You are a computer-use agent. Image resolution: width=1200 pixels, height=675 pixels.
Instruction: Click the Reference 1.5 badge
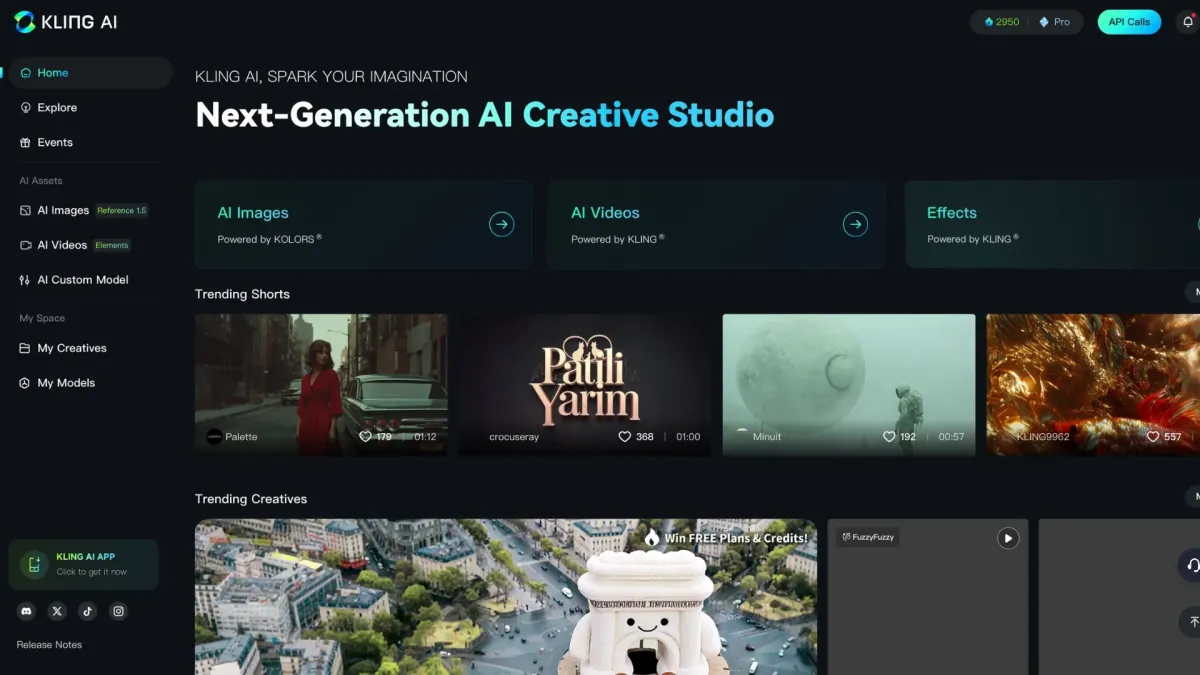[x=122, y=211]
